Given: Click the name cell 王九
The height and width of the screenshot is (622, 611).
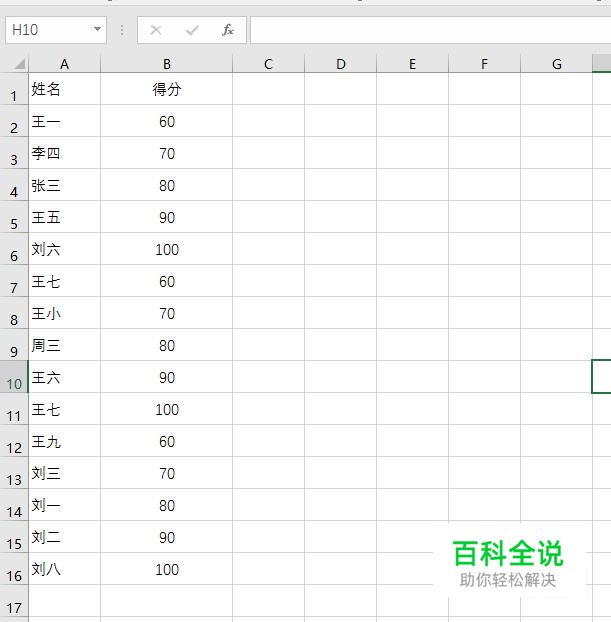Looking at the screenshot, I should tap(65, 441).
